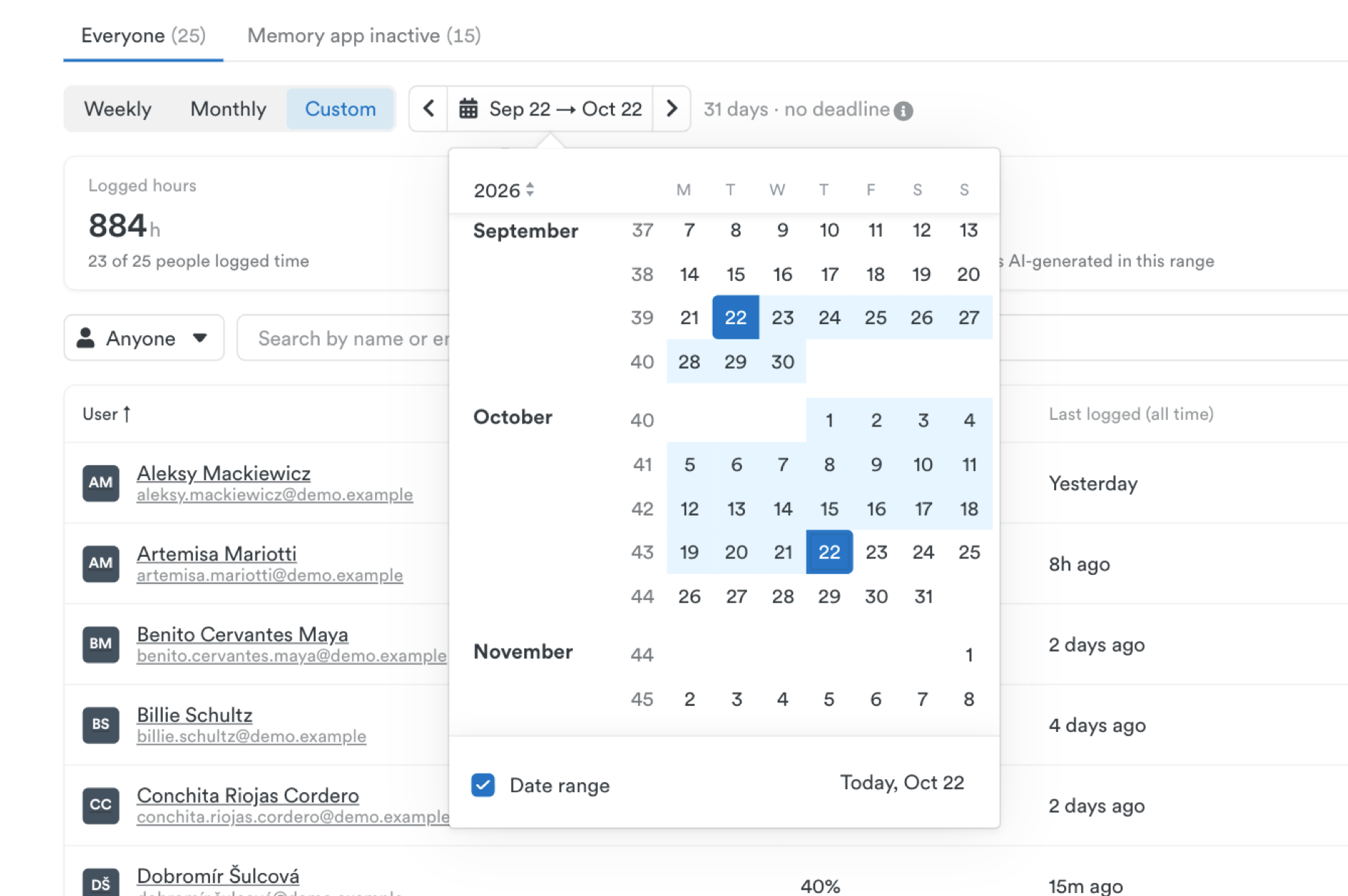Viewport: 1348px width, 896px height.
Task: Click Aleksy Mackiewicz's AM avatar
Action: point(100,483)
